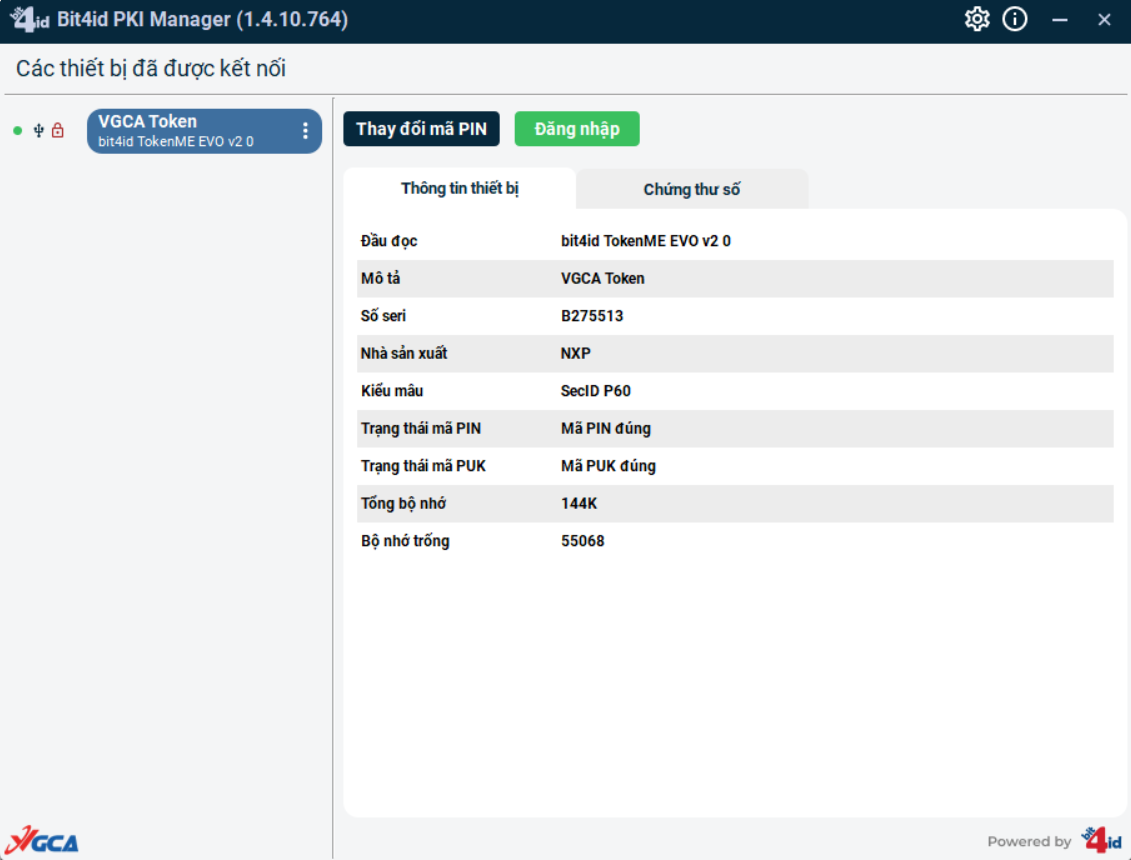The height and width of the screenshot is (860, 1131).
Task: Click the serial value B275513
Action: tap(591, 316)
